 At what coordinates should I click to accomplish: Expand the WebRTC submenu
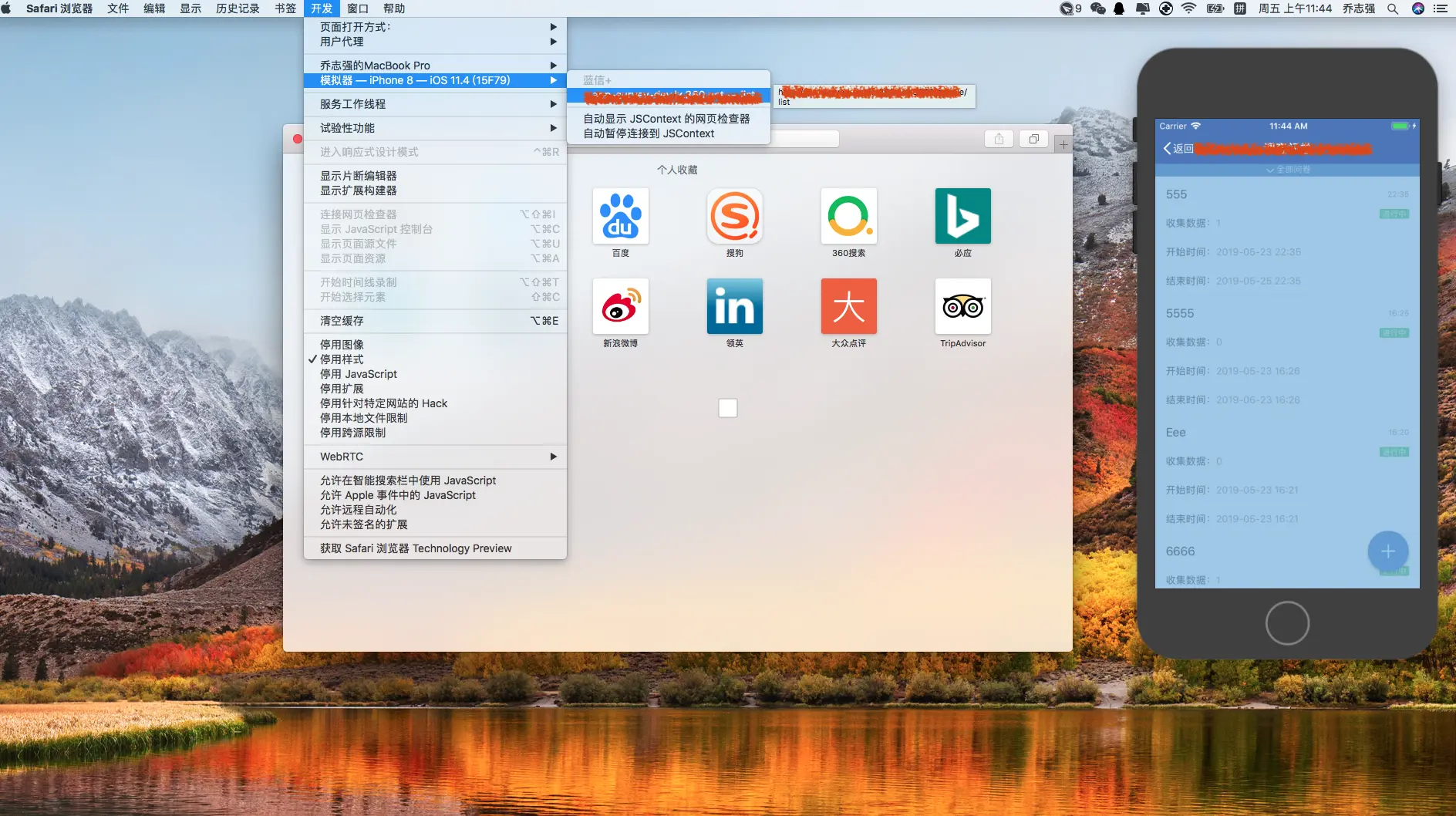tap(435, 457)
